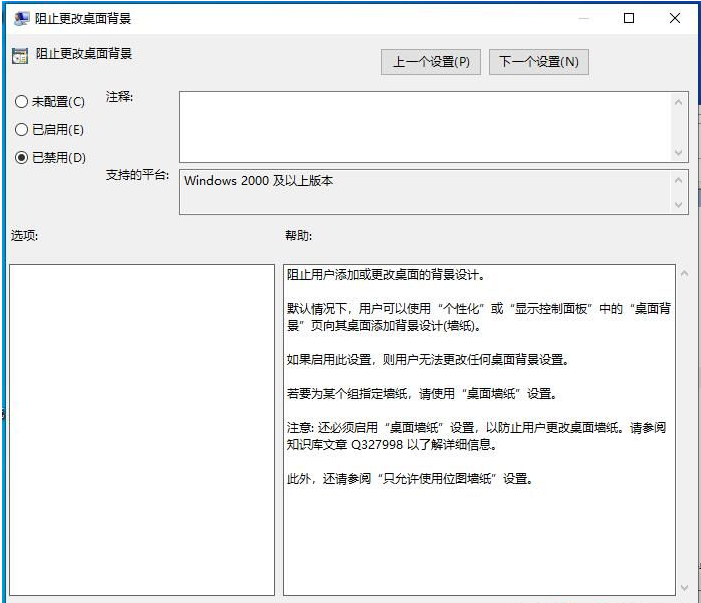Click the Windows 2000 及以上版本 platform field
Viewport: 701px width, 603px height.
pyautogui.click(x=425, y=191)
